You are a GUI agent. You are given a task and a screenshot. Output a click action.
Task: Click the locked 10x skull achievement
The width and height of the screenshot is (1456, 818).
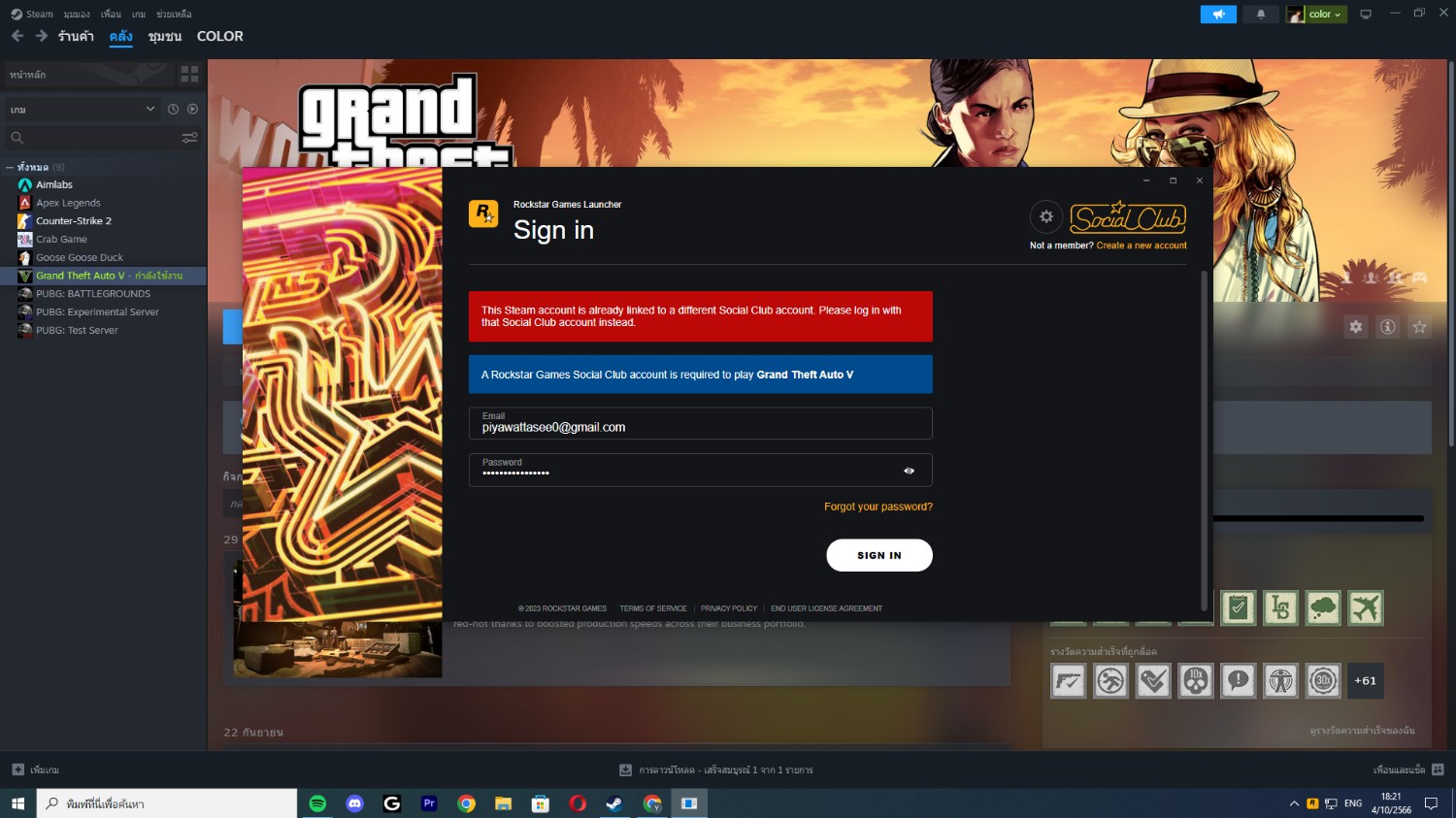point(1196,681)
